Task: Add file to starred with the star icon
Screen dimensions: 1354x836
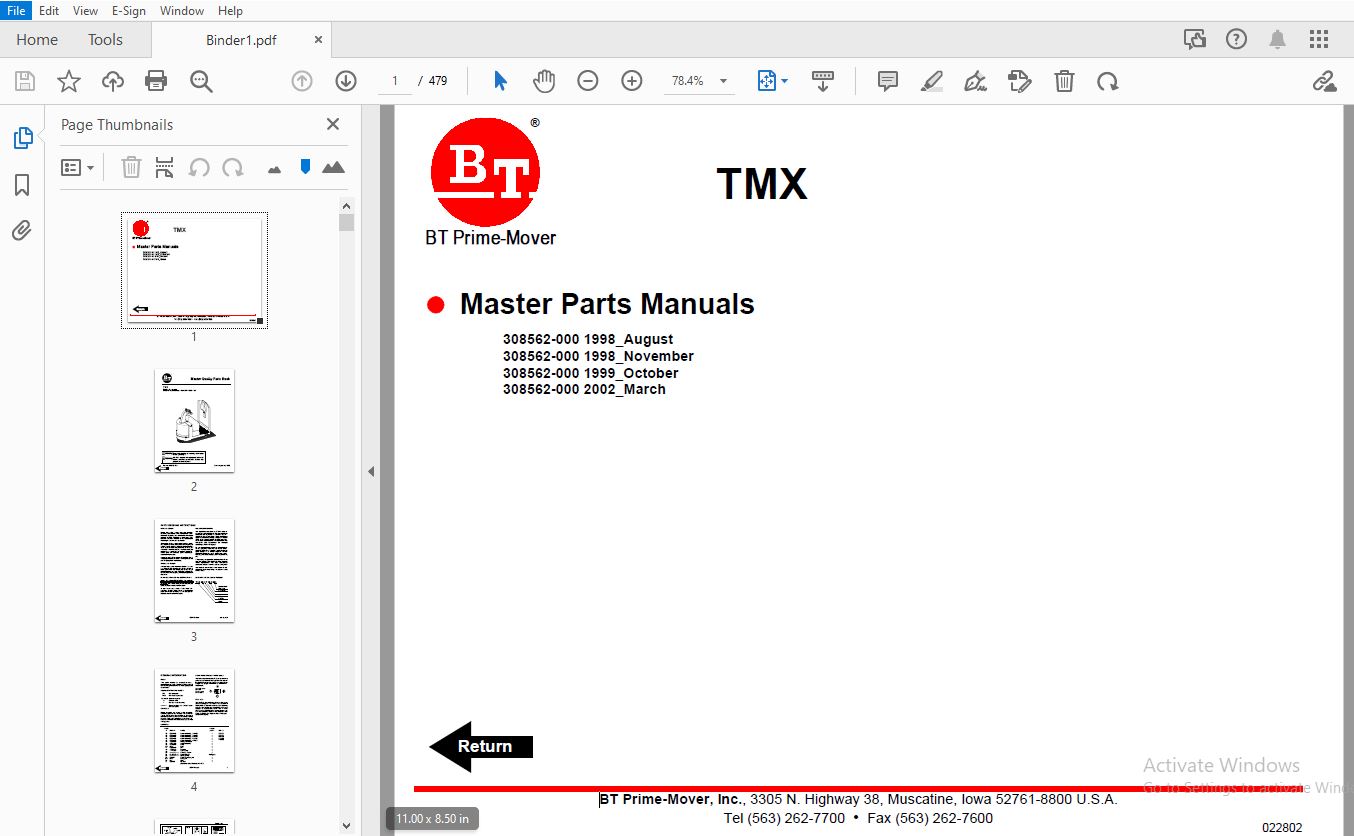Action: click(69, 81)
